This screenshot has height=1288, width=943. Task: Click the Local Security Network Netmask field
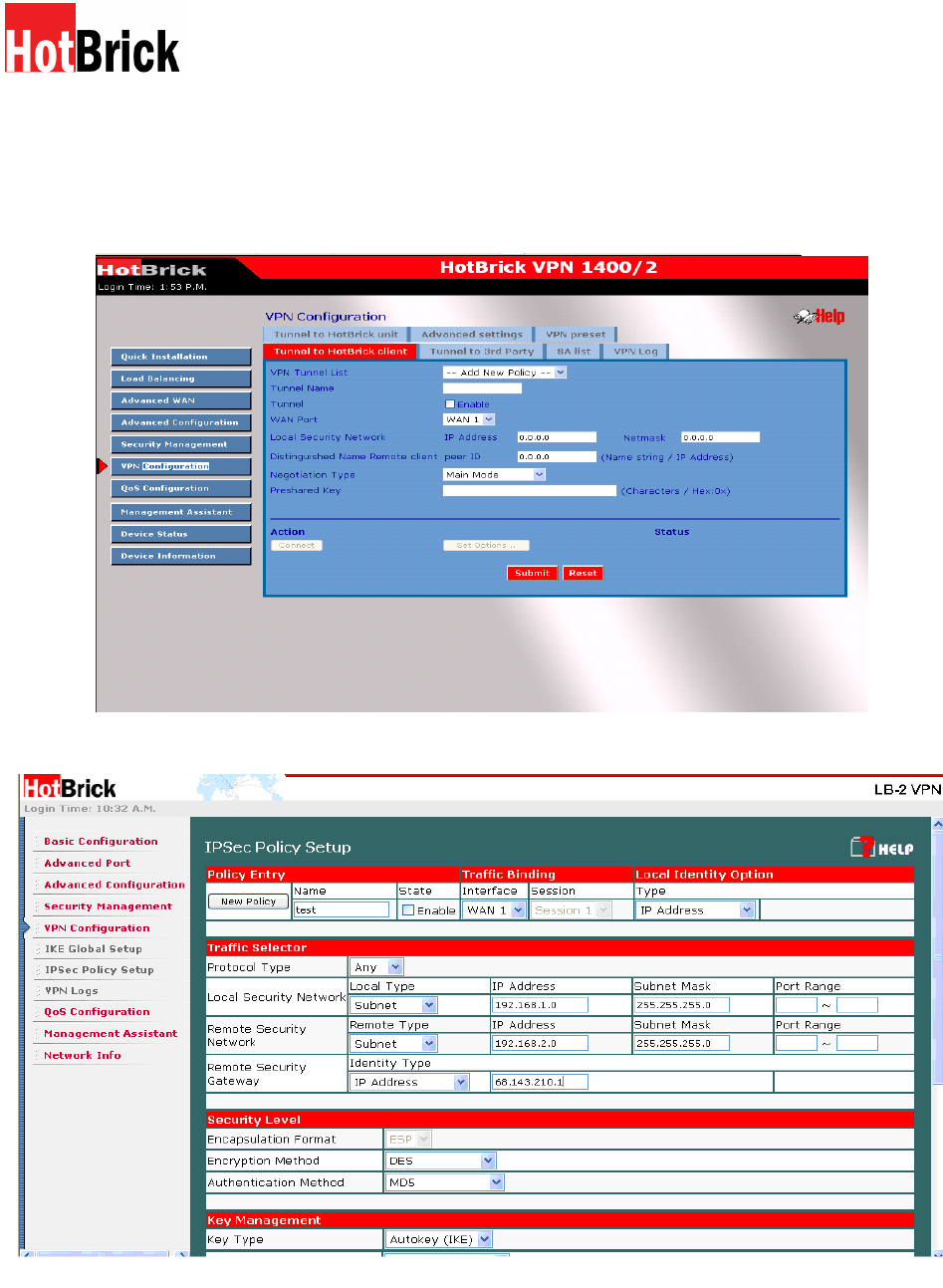721,437
